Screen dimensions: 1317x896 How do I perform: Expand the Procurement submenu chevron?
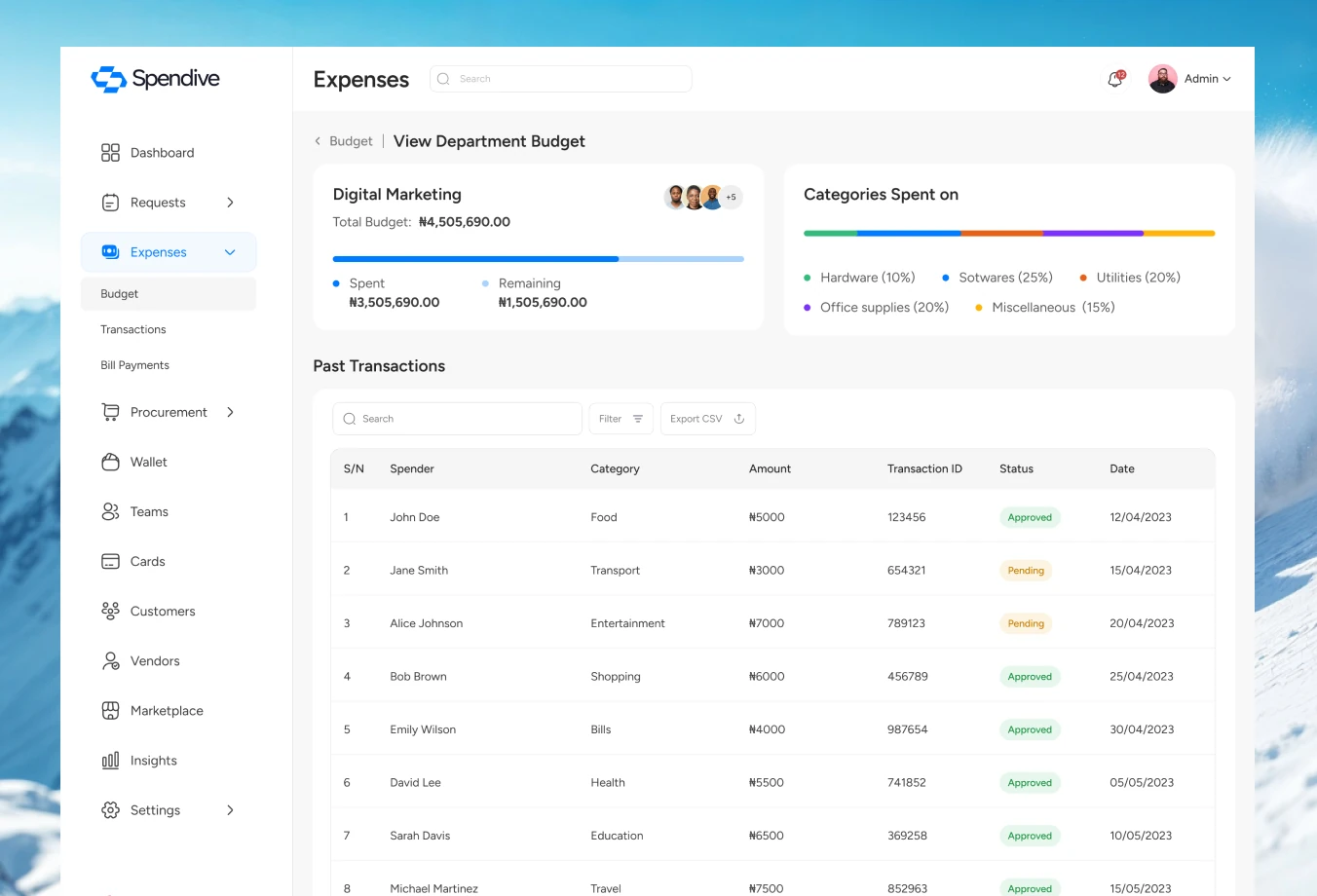pyautogui.click(x=230, y=412)
